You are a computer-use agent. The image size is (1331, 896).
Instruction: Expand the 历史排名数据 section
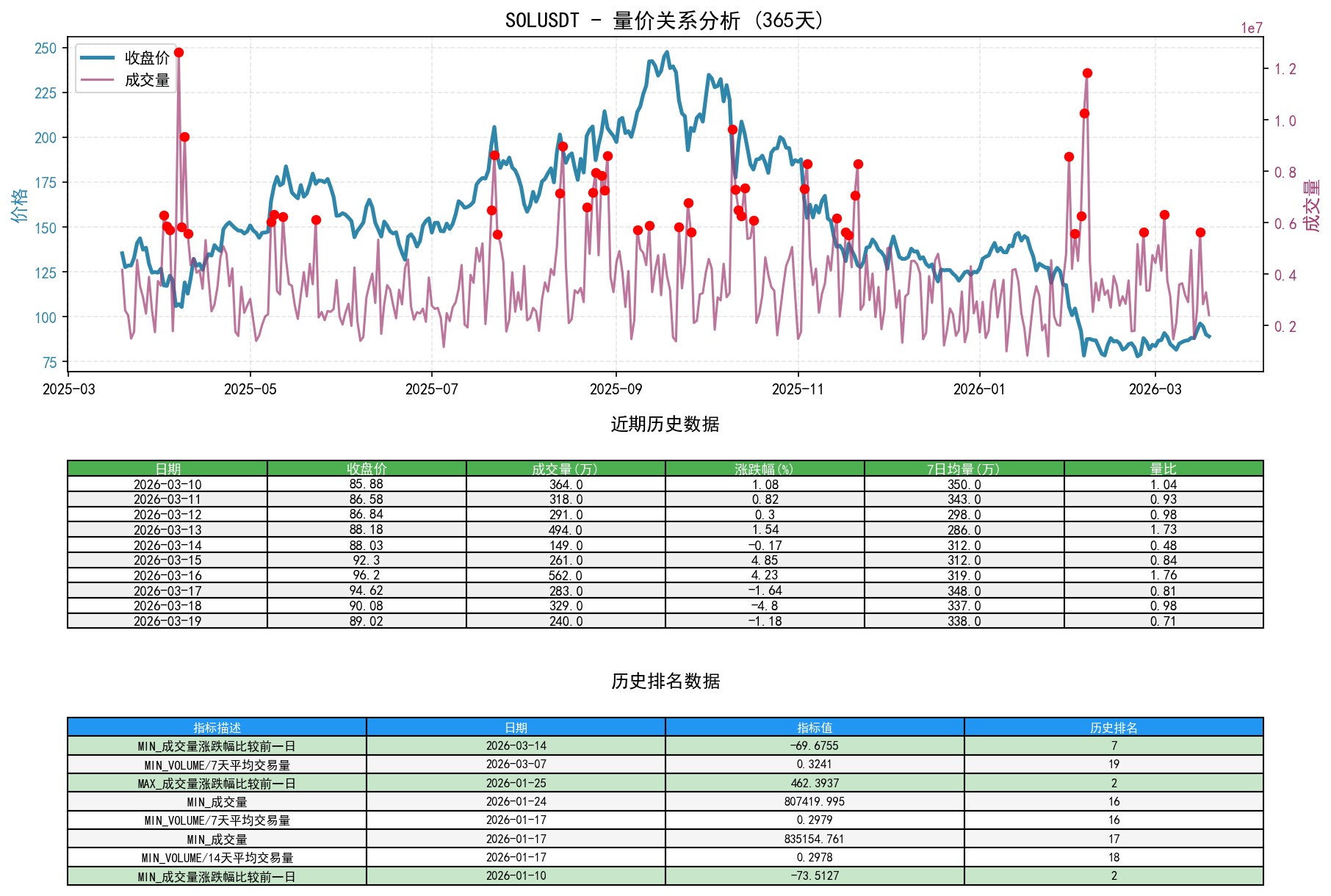click(665, 682)
